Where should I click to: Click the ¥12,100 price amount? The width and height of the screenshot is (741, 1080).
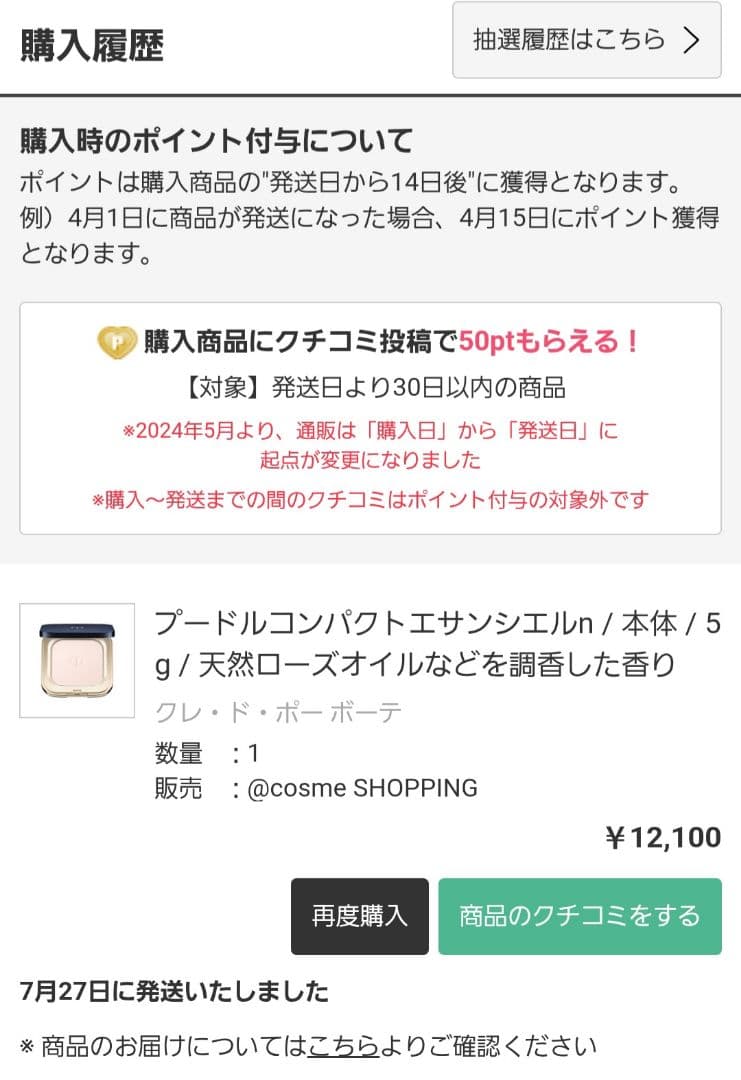(x=663, y=838)
